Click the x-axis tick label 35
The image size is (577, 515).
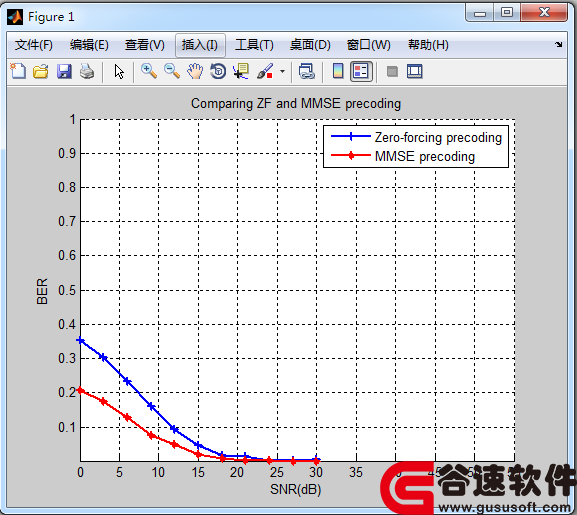(356, 472)
